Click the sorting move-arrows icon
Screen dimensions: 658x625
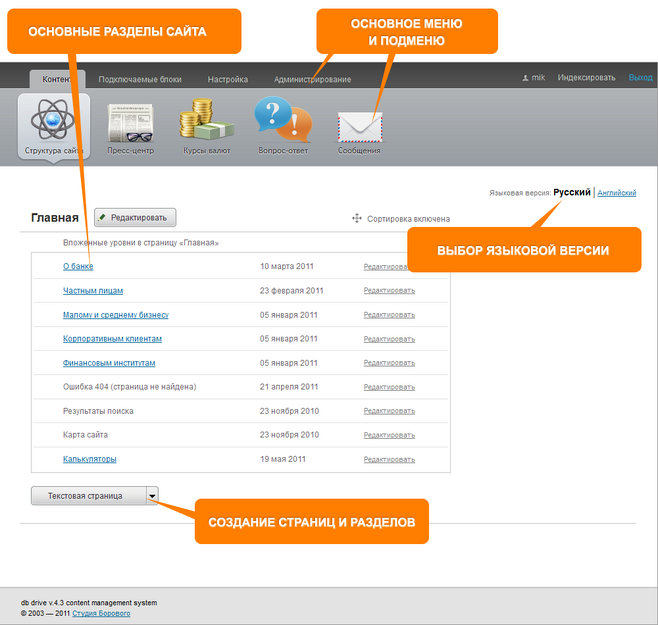point(357,218)
